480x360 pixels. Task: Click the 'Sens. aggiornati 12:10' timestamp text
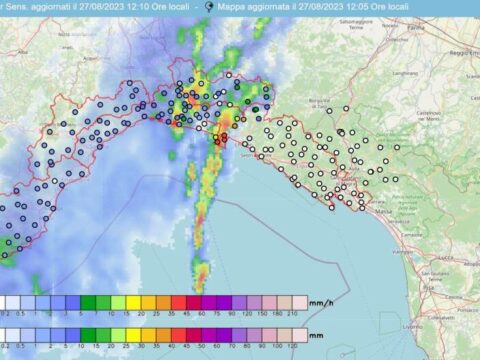pyautogui.click(x=95, y=7)
